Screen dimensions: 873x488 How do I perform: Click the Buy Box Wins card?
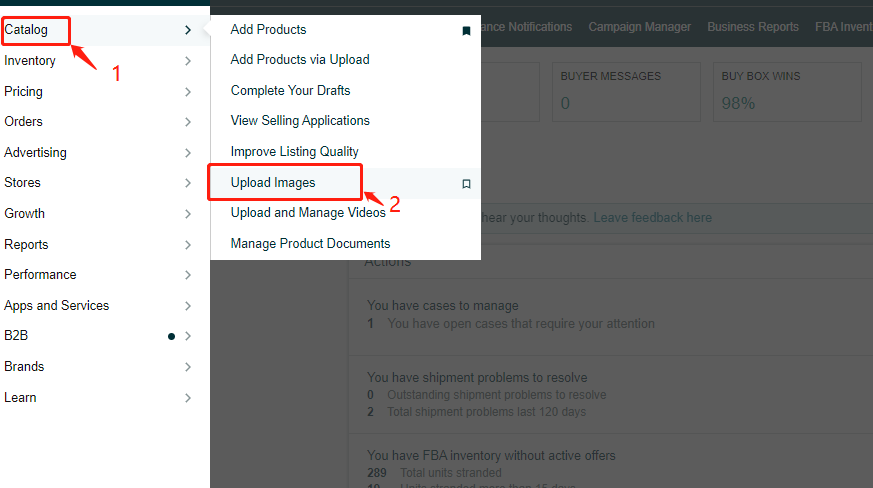pyautogui.click(x=787, y=92)
